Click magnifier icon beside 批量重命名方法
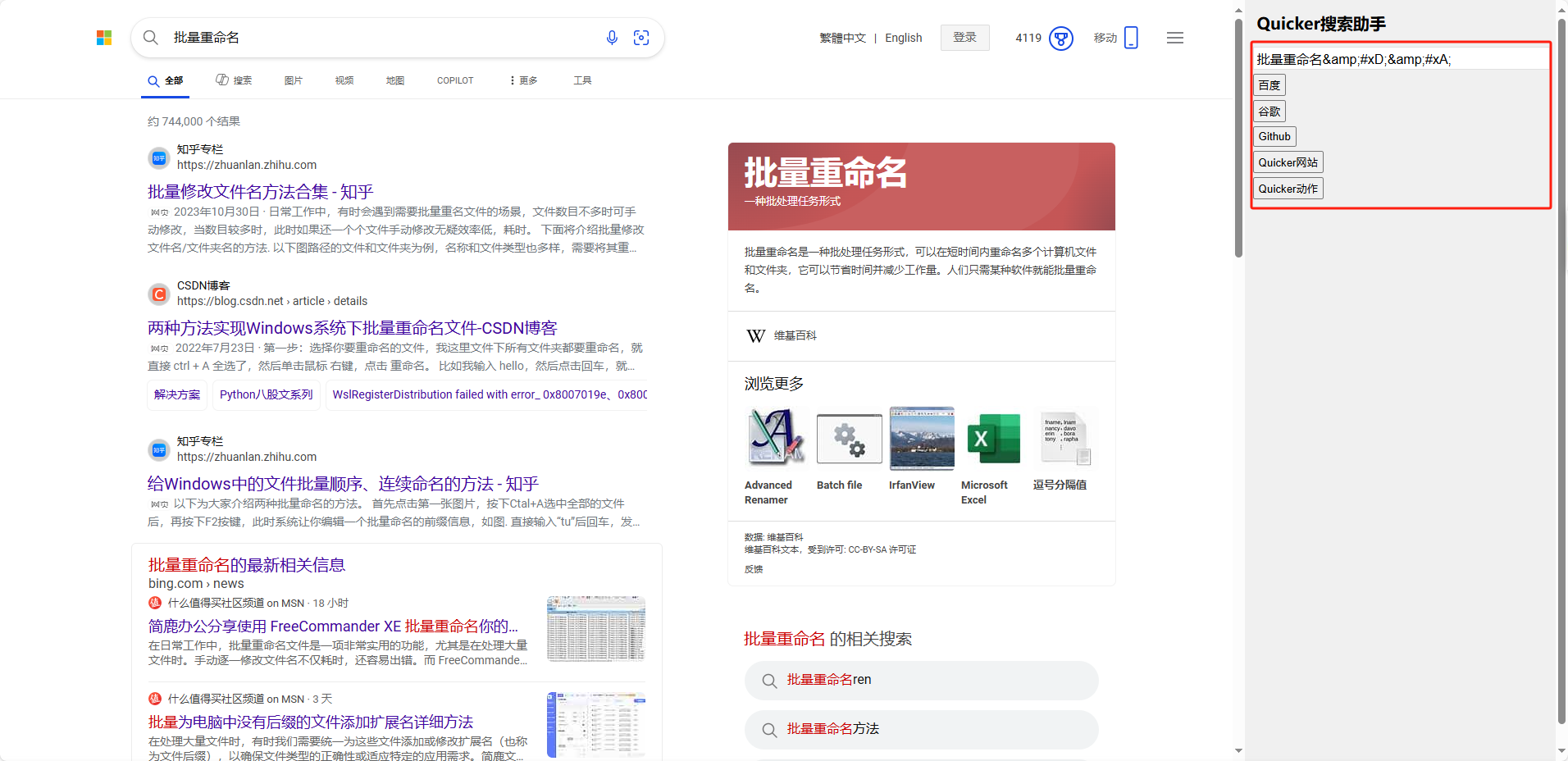 pyautogui.click(x=769, y=730)
